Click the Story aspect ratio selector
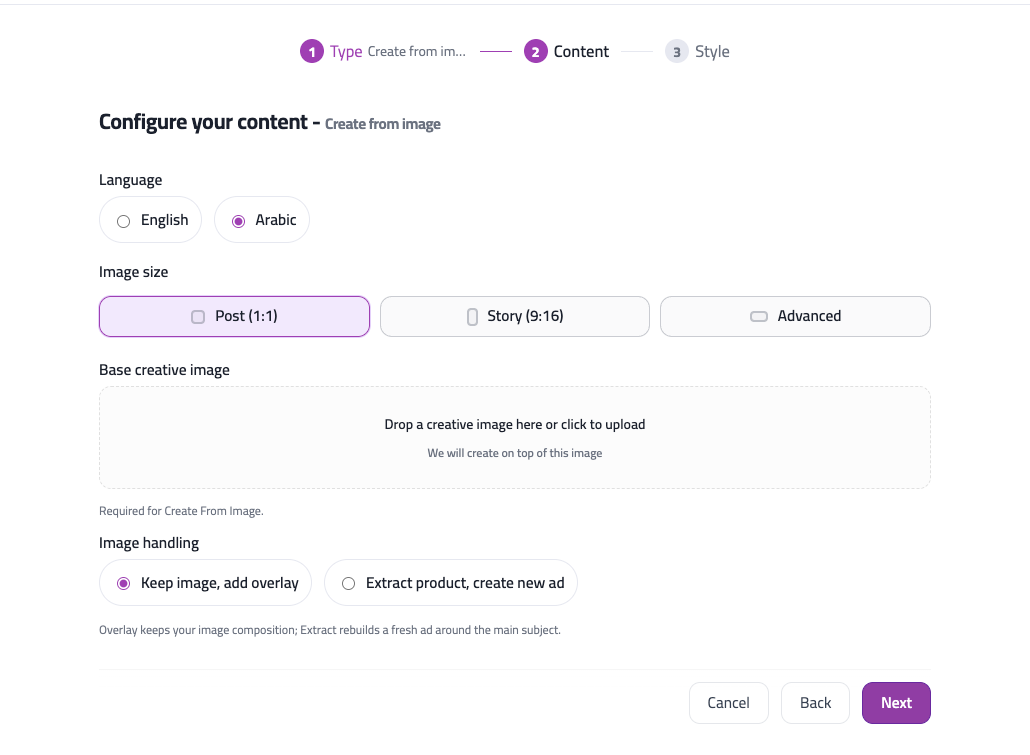Screen dimensions: 1030x755 514,316
